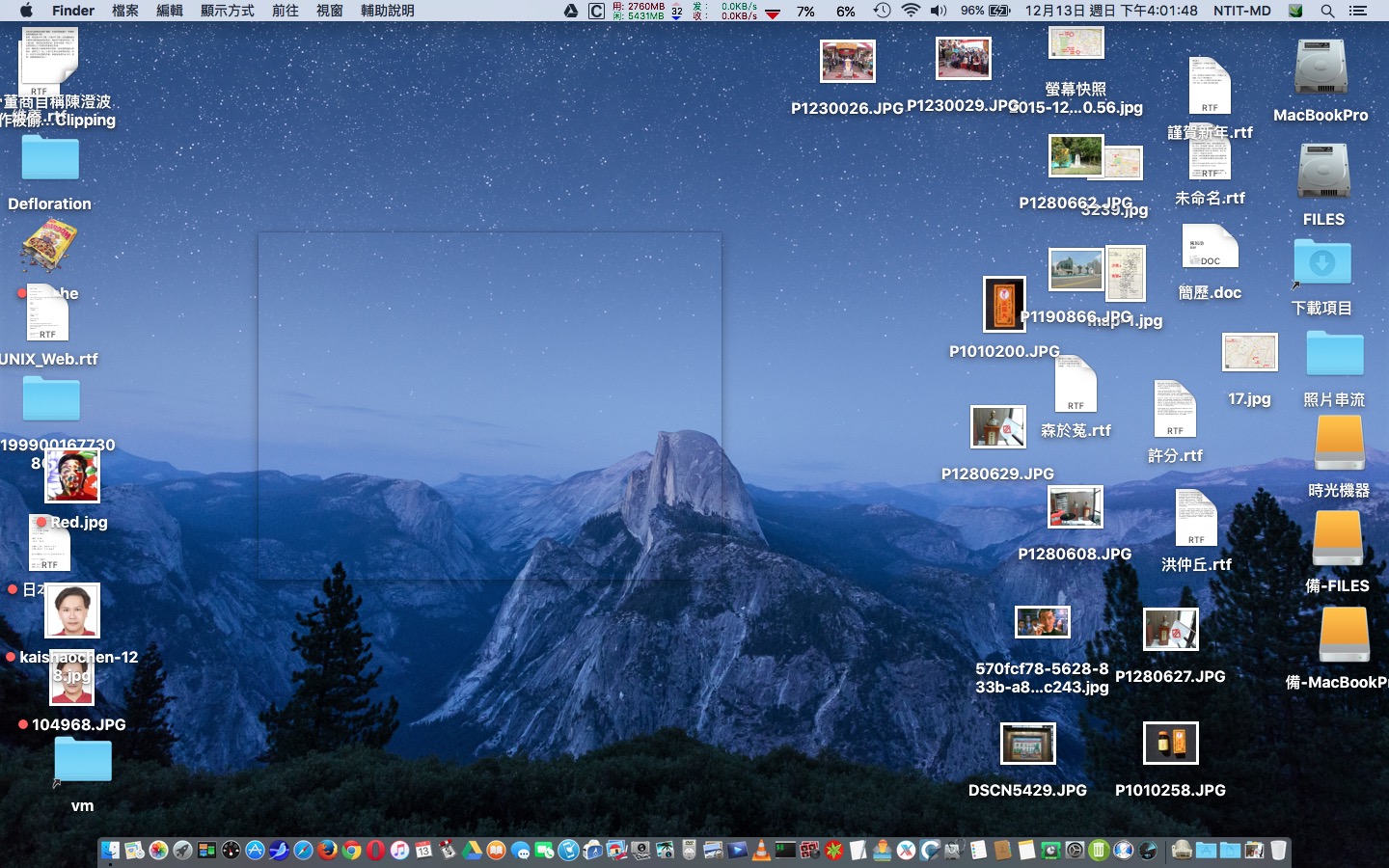Open Firefox from the Dock
The height and width of the screenshot is (868, 1389).
click(328, 850)
